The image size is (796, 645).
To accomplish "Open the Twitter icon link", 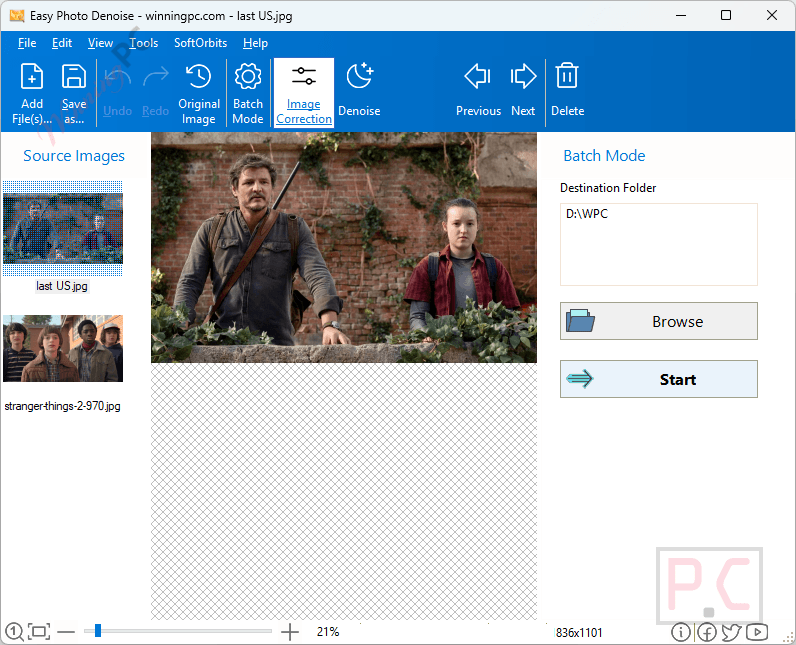I will click(x=732, y=632).
